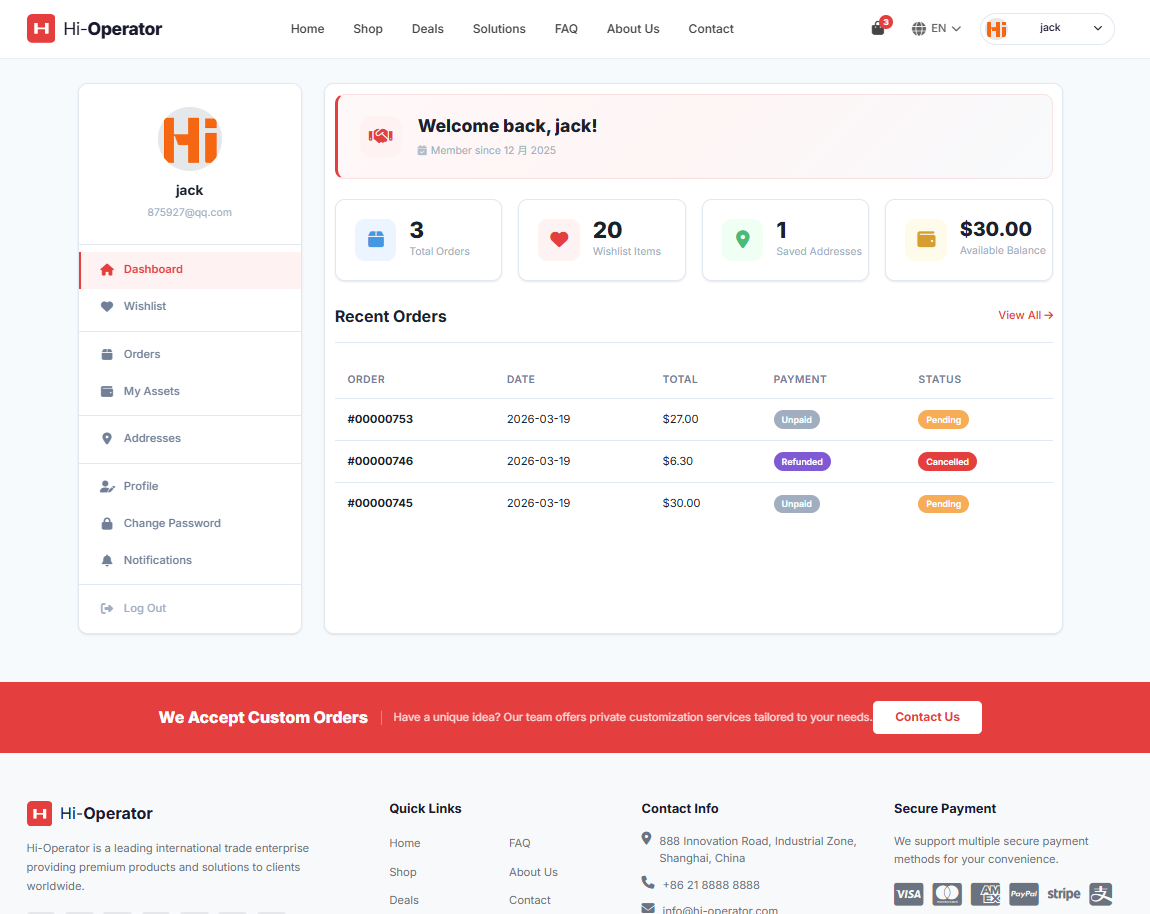This screenshot has height=914, width=1150.
Task: Click the Available Balance wallet icon
Action: click(925, 240)
